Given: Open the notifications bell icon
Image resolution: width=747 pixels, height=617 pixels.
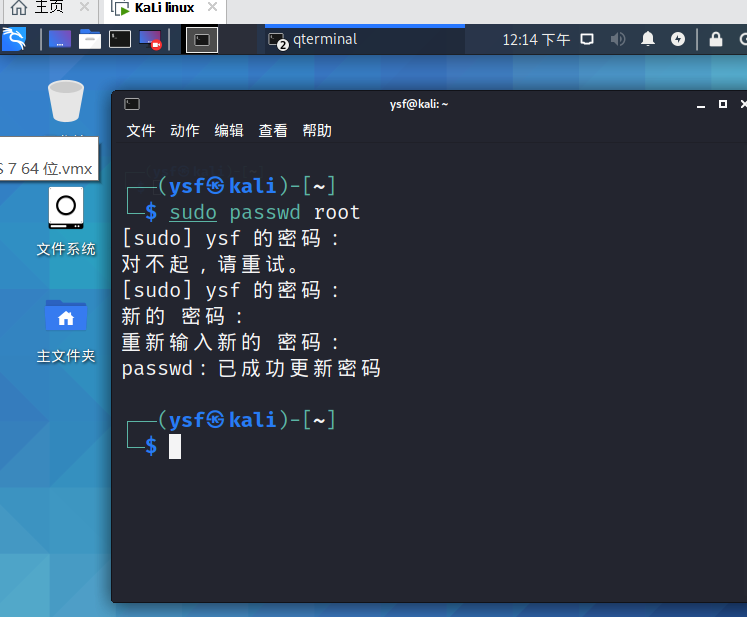Looking at the screenshot, I should pos(647,39).
